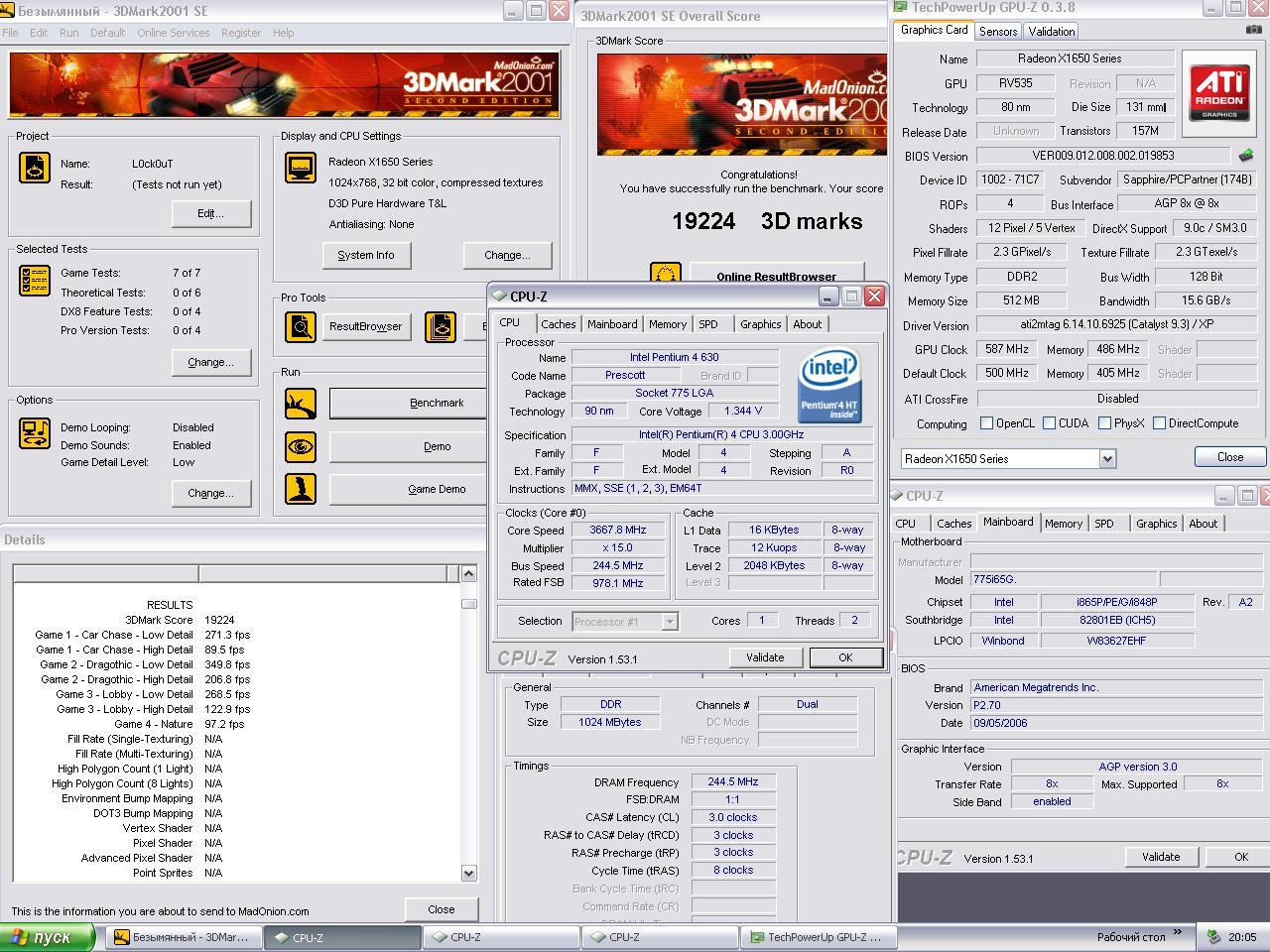Expand the taskbar desktop toolbar chevron
Viewport: 1270px width, 952px height.
[1178, 933]
